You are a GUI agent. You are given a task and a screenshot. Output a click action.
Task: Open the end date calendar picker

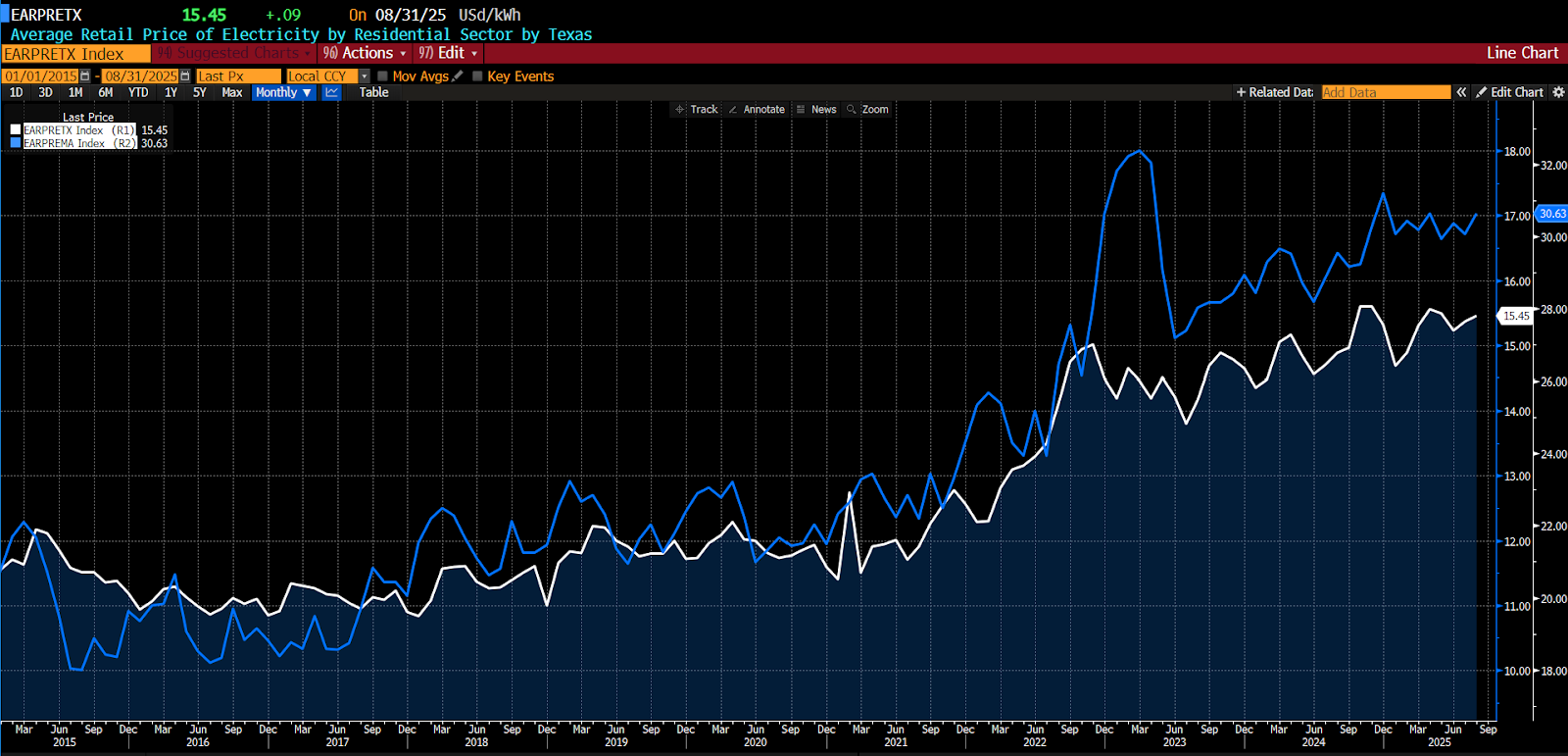click(x=185, y=76)
